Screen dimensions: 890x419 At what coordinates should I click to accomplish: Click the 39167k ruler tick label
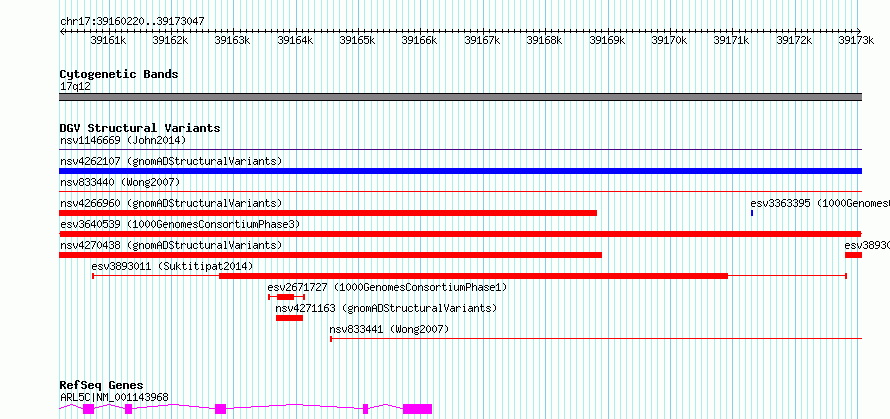tap(482, 40)
